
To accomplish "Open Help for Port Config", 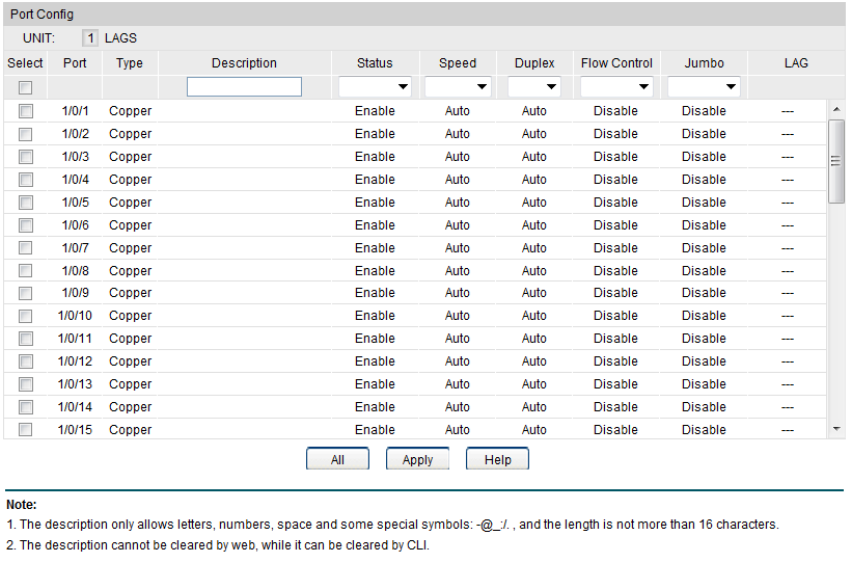I will tap(497, 460).
